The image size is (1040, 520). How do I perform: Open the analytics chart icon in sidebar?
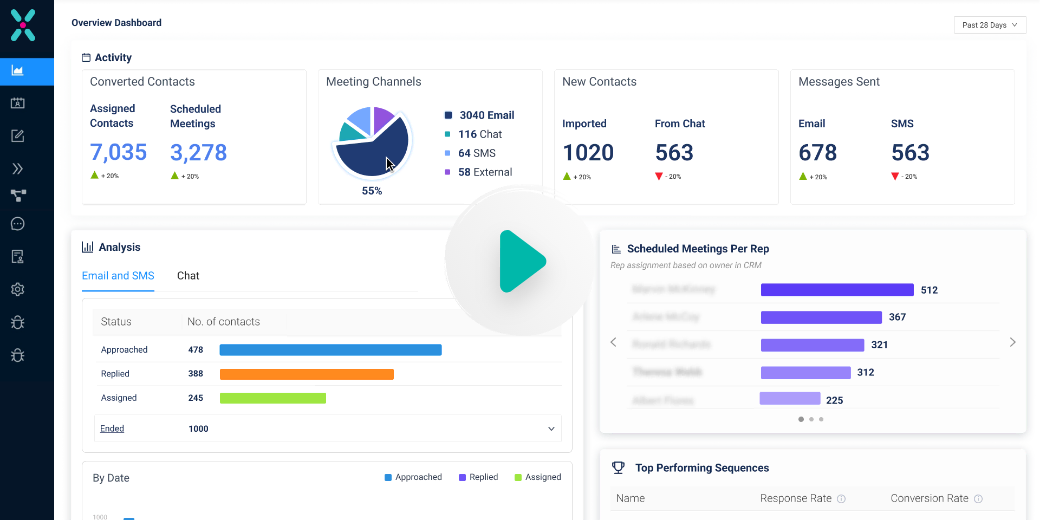coord(18,70)
